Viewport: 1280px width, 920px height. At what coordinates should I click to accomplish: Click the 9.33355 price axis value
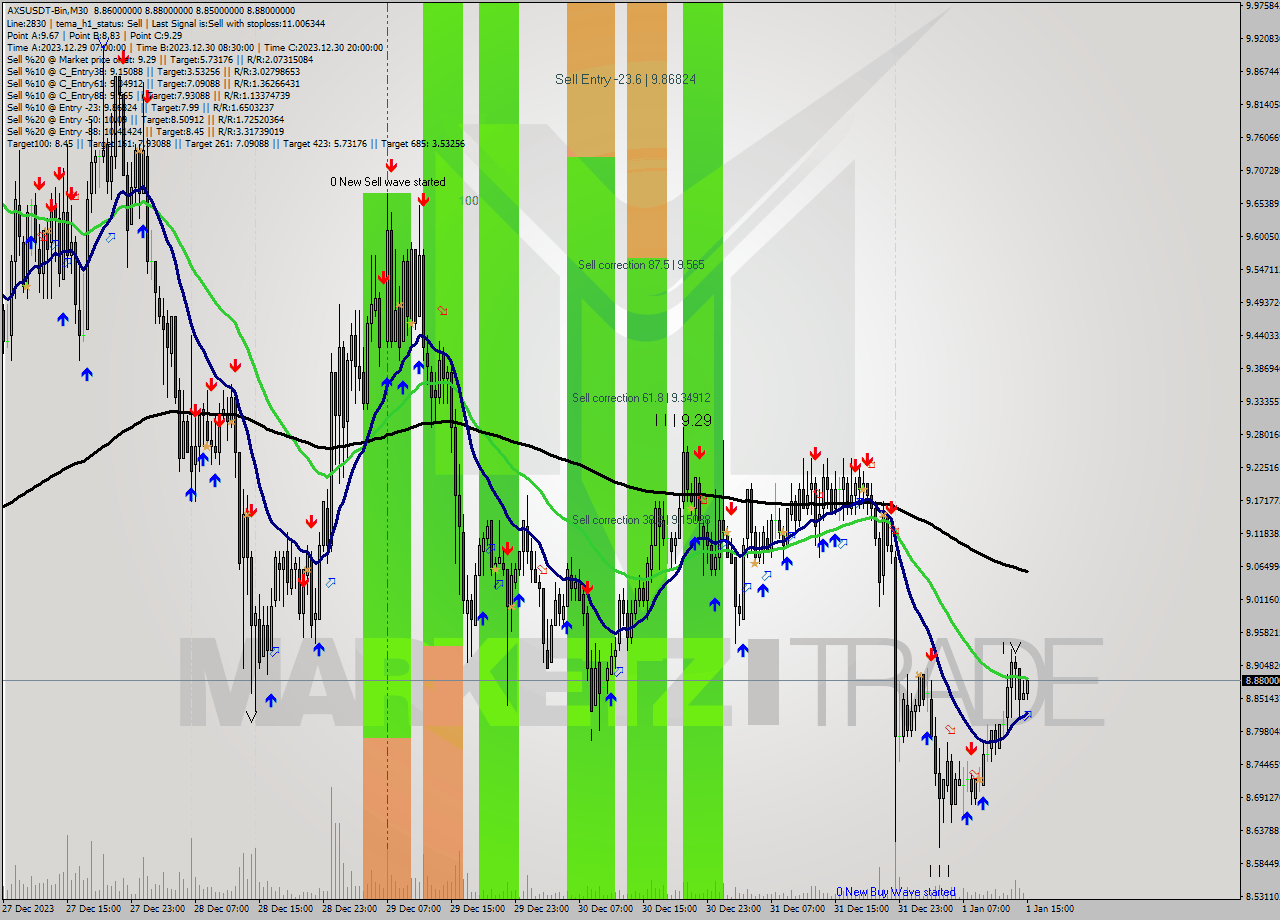coord(1262,401)
